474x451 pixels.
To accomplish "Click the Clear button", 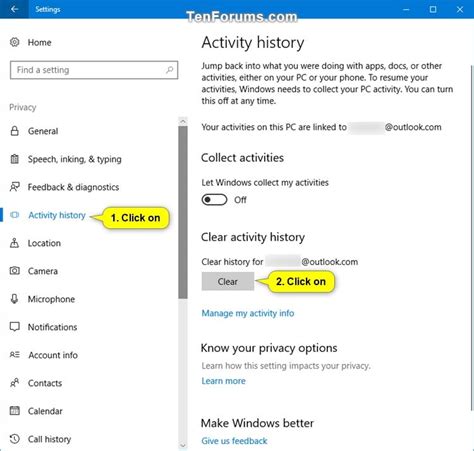I will point(228,281).
